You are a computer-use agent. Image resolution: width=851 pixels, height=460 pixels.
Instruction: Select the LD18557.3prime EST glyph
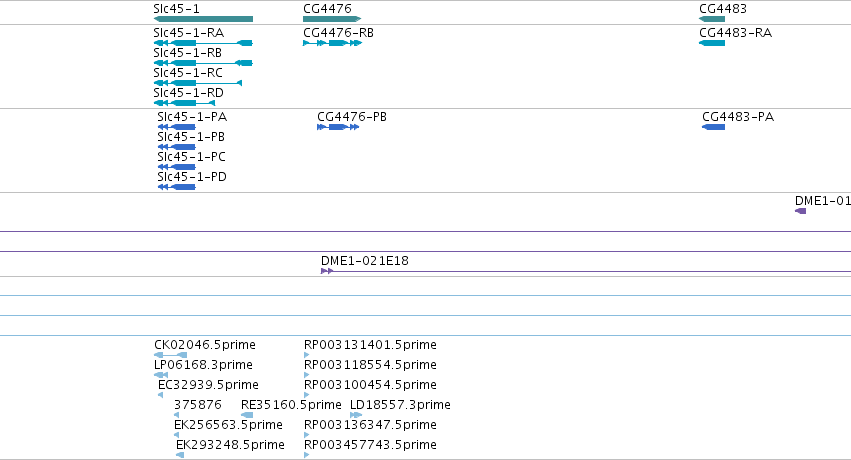[356, 415]
